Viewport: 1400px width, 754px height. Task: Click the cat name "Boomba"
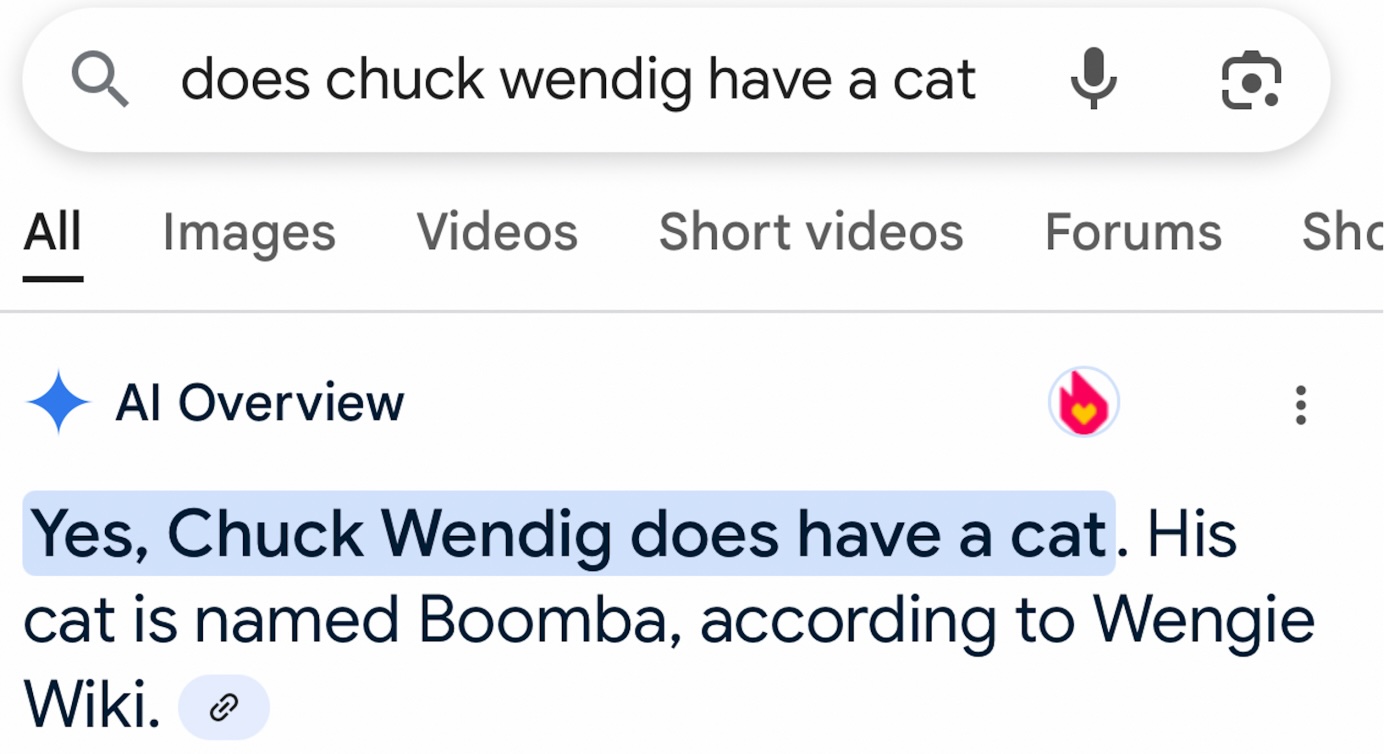tap(542, 621)
